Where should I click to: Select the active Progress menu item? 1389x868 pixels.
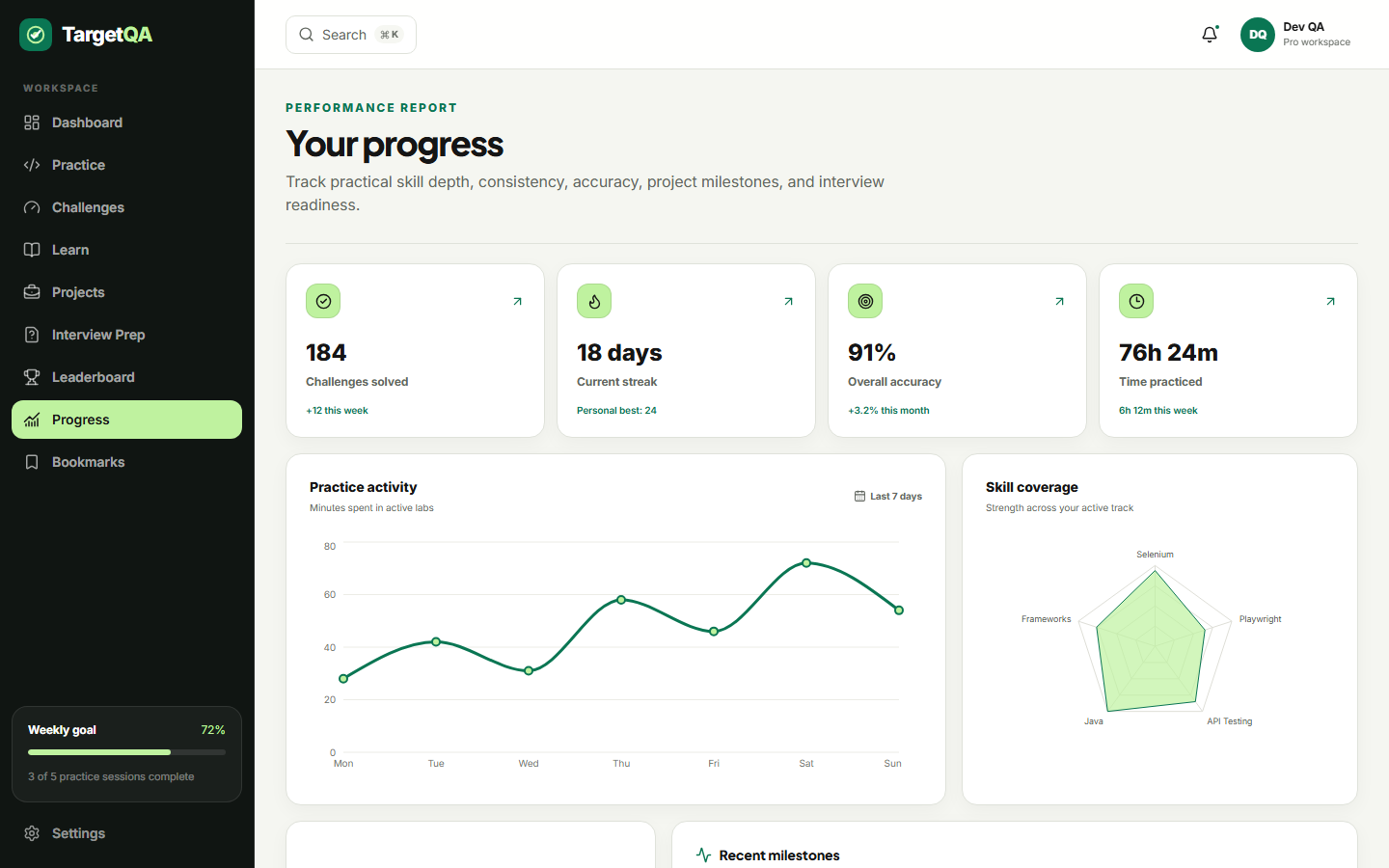click(126, 420)
